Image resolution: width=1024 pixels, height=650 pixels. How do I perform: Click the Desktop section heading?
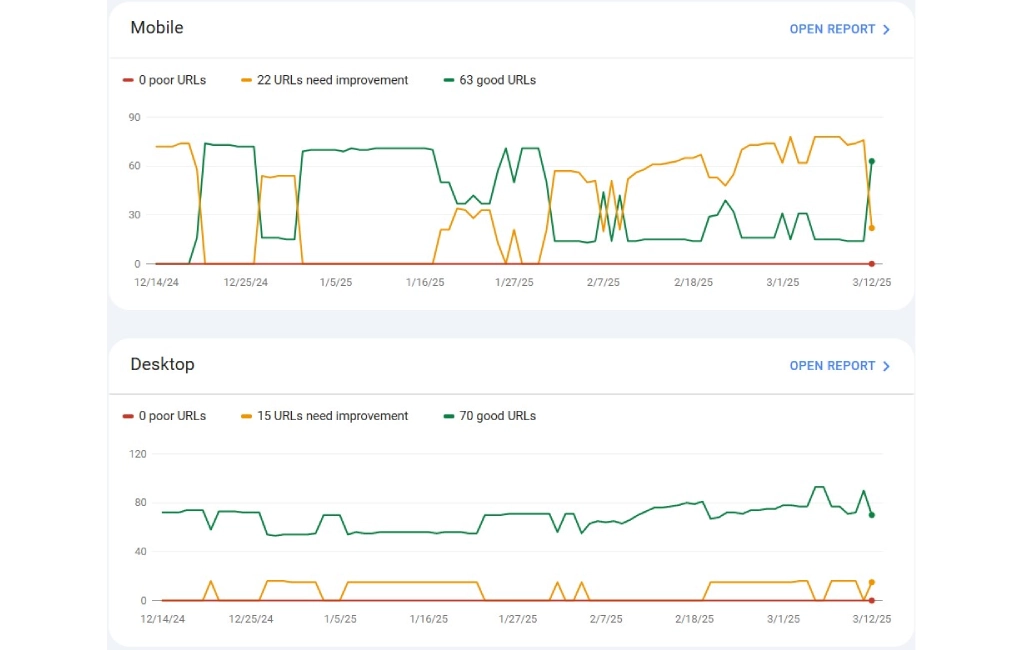pos(162,364)
